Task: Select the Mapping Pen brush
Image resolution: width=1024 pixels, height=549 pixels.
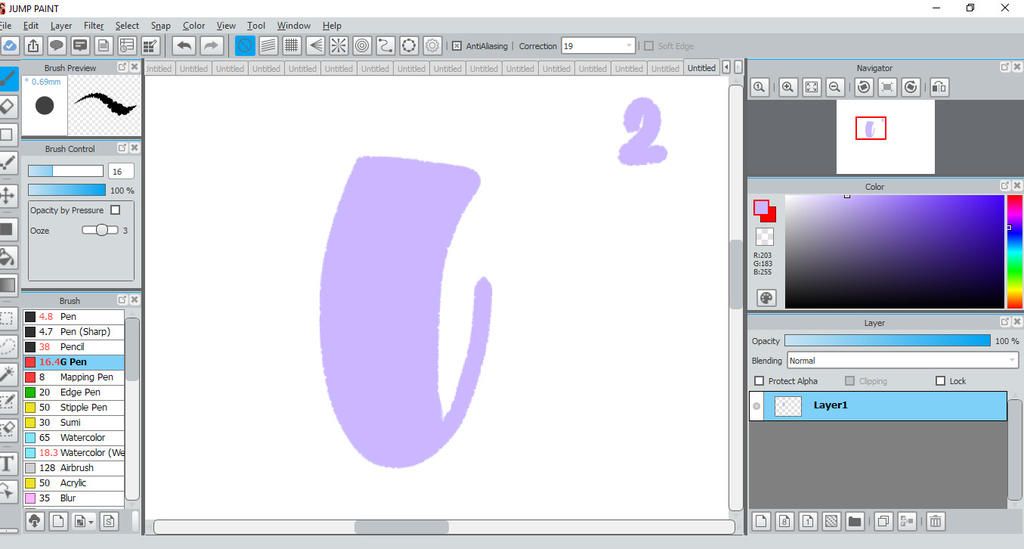Action: 74,377
